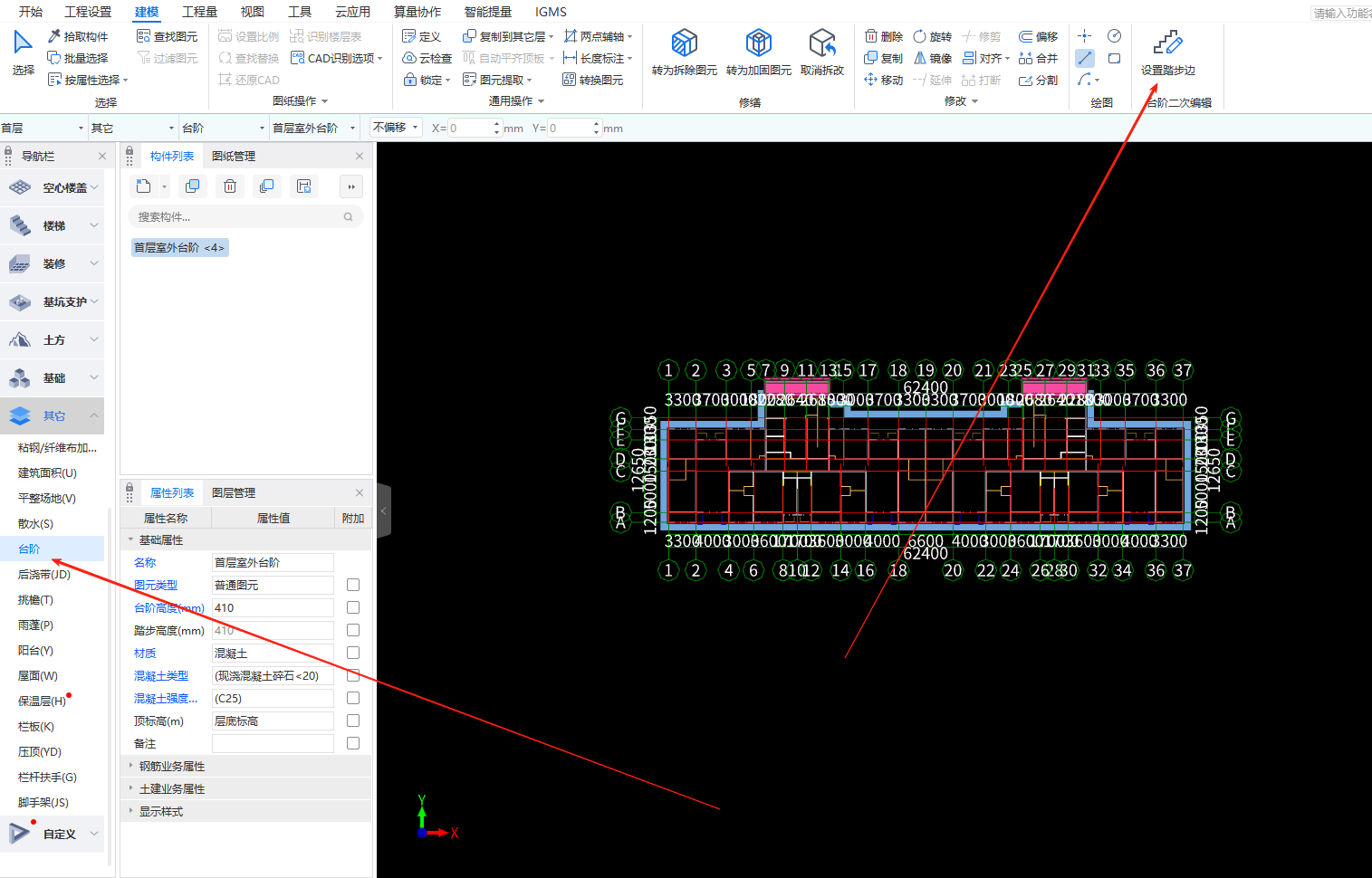Viewport: 1372px width, 878px height.
Task: Select the 移动 move tool
Action: (x=884, y=80)
